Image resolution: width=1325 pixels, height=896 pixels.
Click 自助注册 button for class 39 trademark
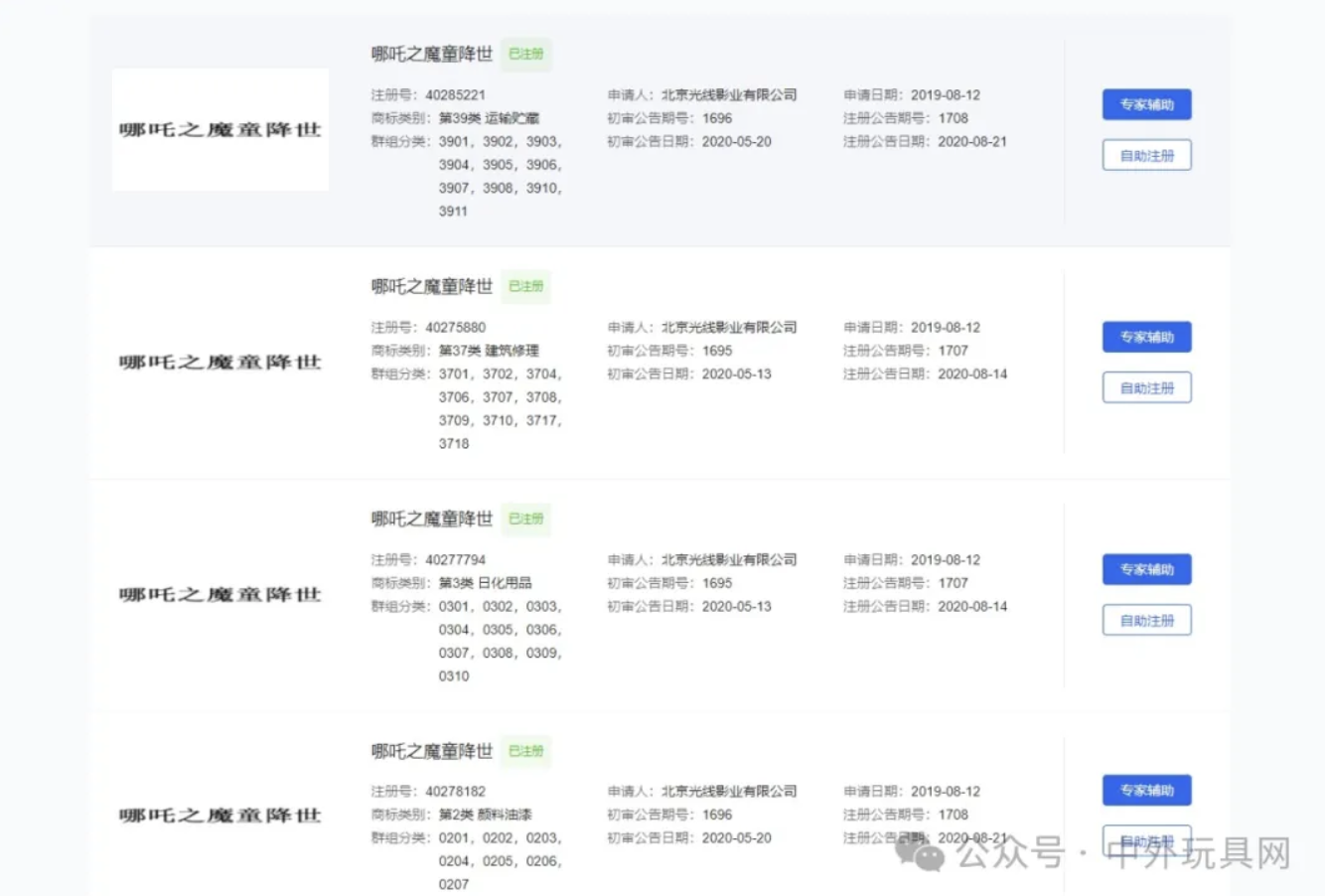[x=1146, y=155]
